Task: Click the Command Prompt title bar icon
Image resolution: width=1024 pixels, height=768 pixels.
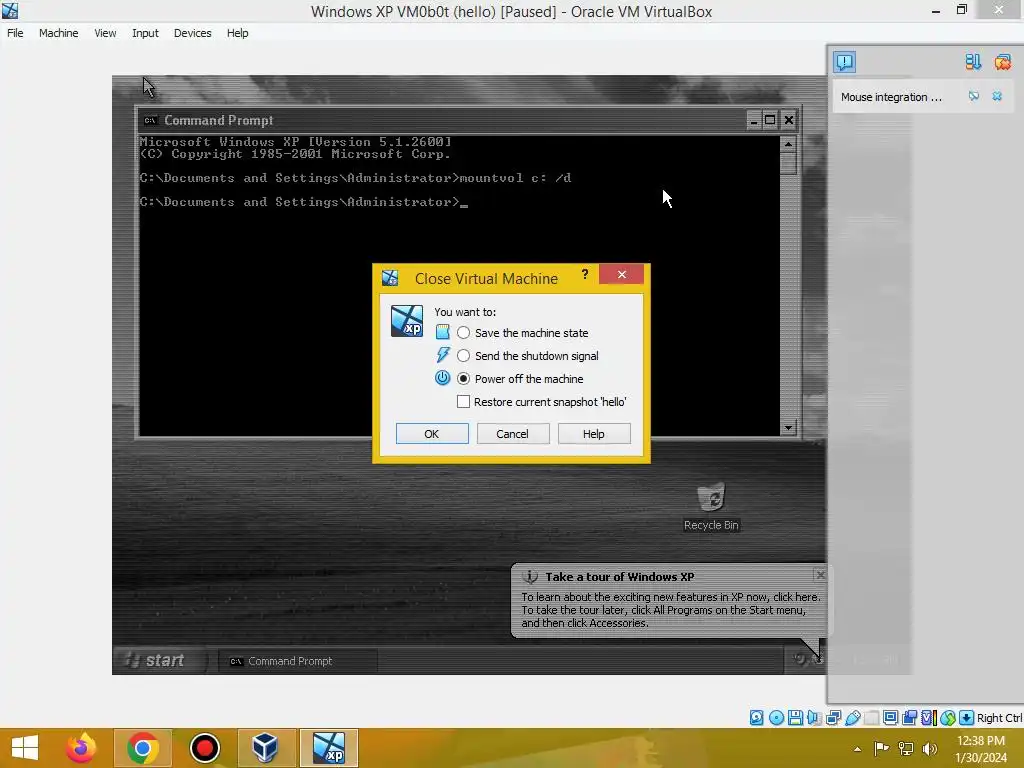Action: pyautogui.click(x=151, y=120)
